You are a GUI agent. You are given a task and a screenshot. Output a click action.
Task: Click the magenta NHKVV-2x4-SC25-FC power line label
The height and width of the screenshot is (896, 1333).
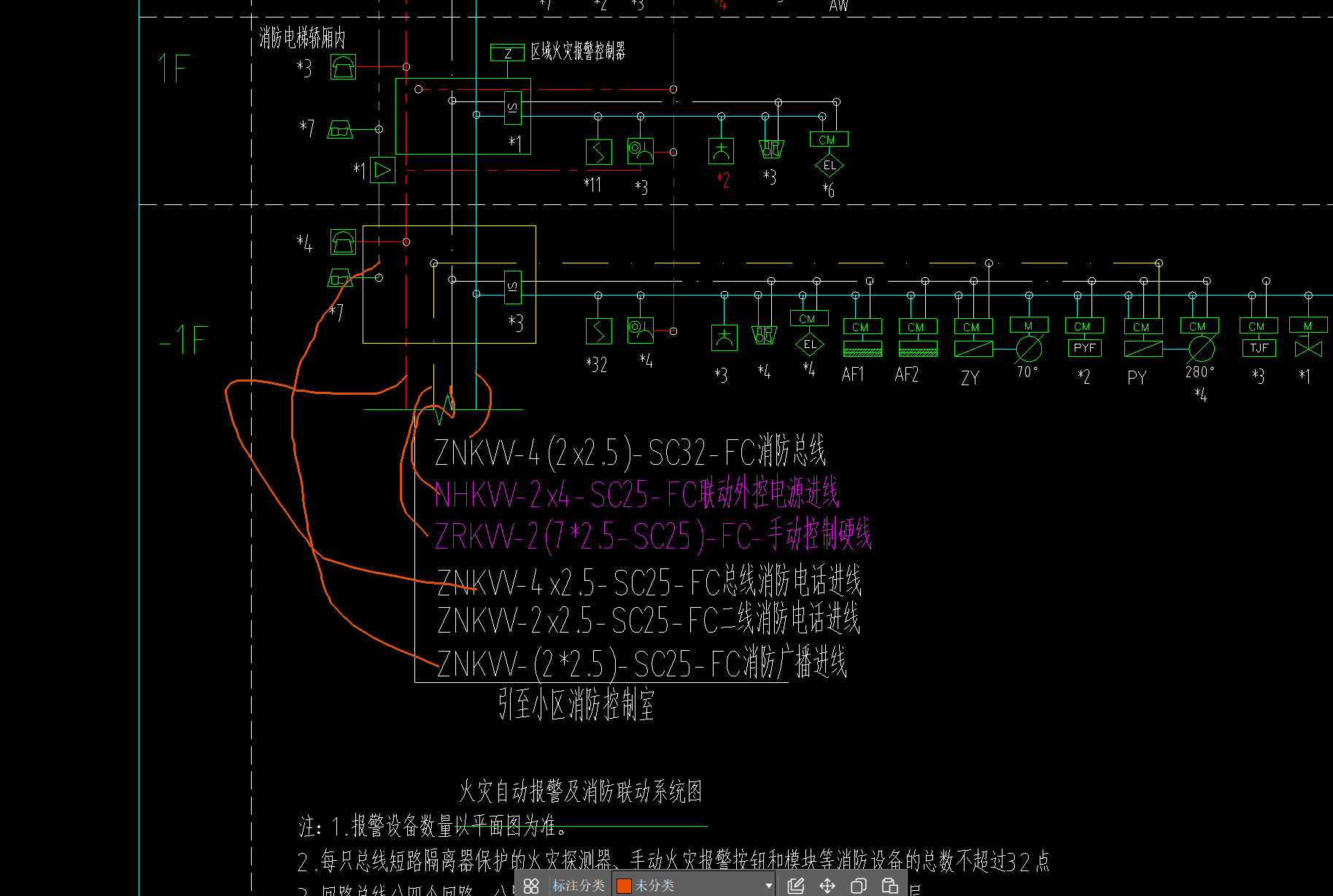637,494
